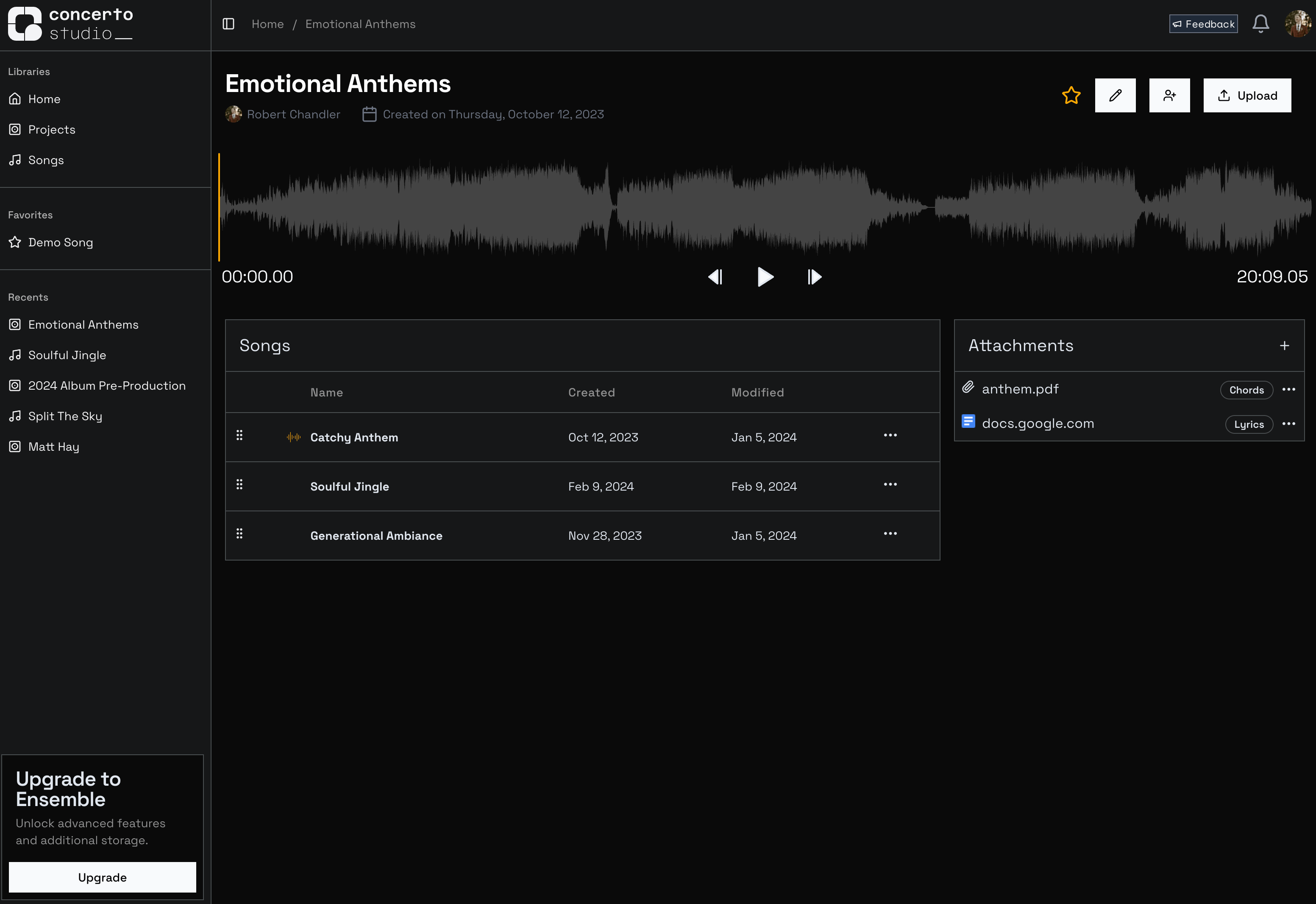Open the notifications bell
The height and width of the screenshot is (904, 1316).
click(1260, 24)
